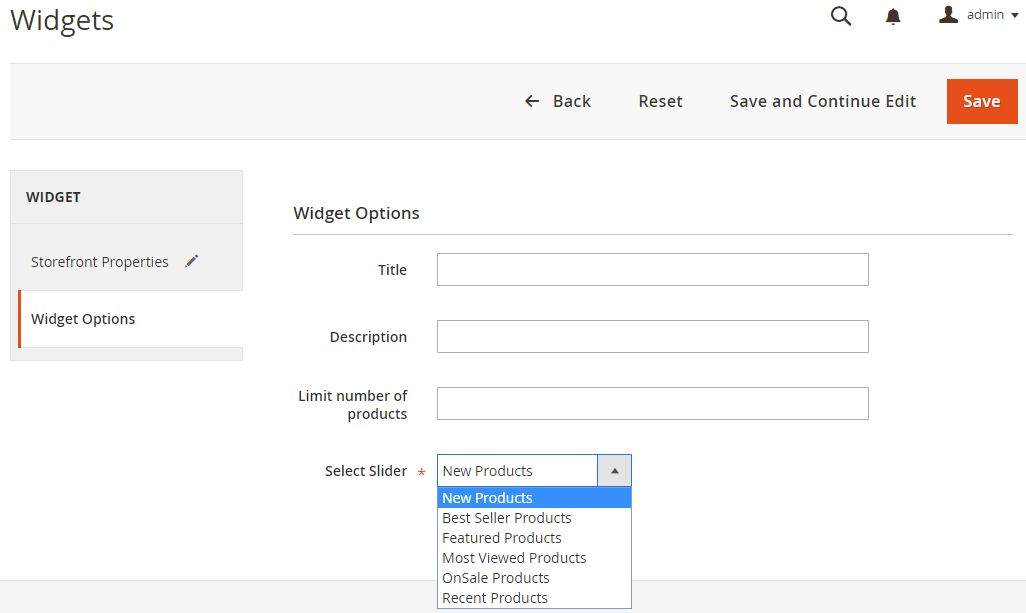This screenshot has height=613, width=1026.
Task: Choose New Products from slider list
Action: [x=488, y=498]
